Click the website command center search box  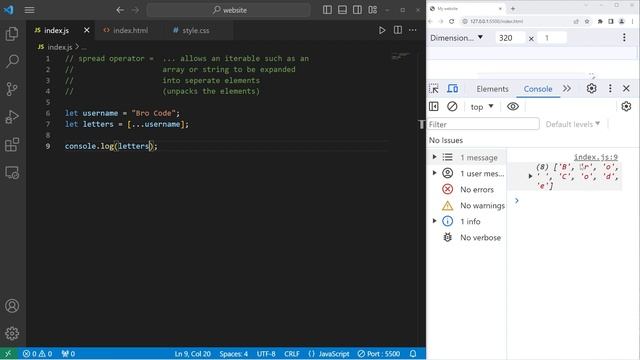click(229, 10)
